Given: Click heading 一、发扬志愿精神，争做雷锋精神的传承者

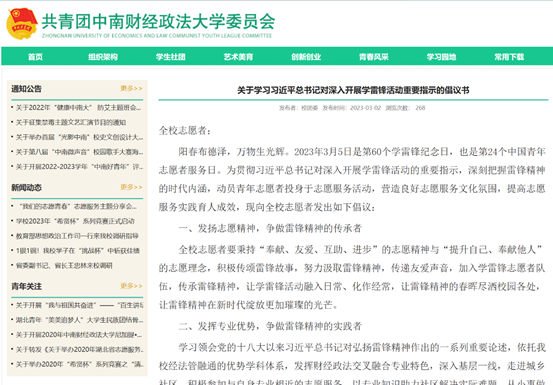Looking at the screenshot, I should coord(270,228).
